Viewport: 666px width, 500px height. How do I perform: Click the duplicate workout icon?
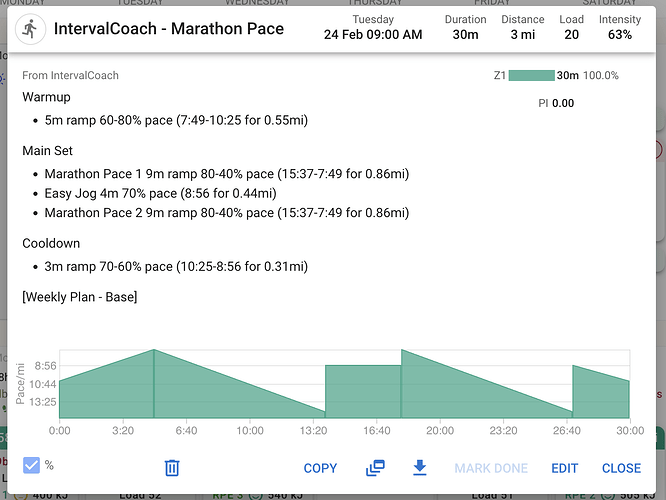coord(375,468)
